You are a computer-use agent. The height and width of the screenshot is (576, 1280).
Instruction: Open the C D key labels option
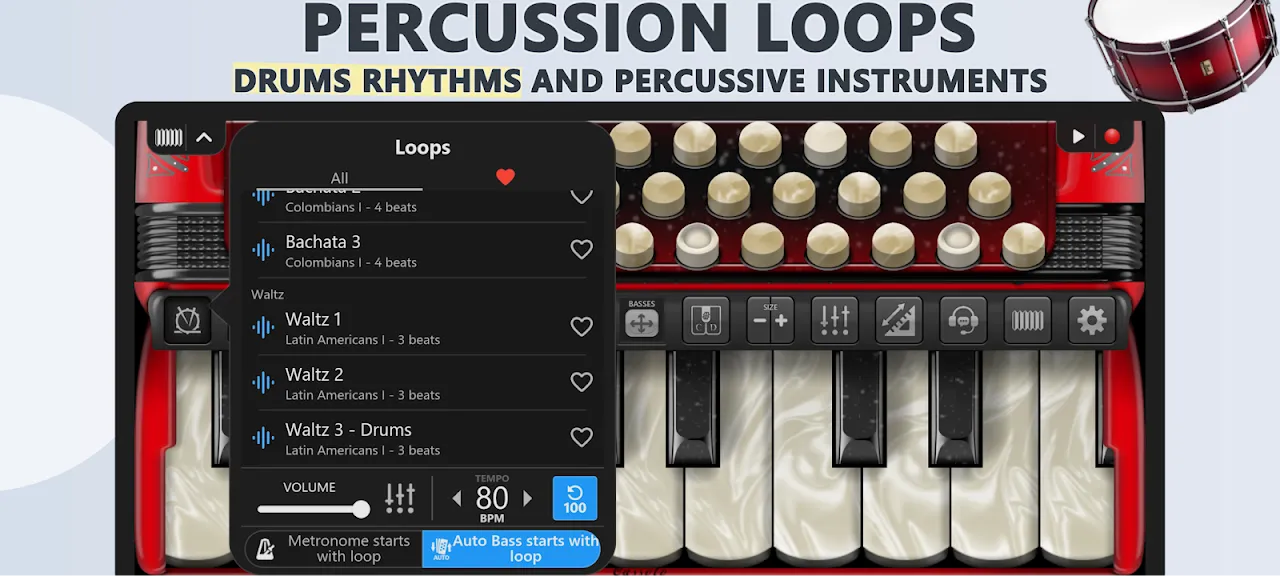[x=706, y=320]
